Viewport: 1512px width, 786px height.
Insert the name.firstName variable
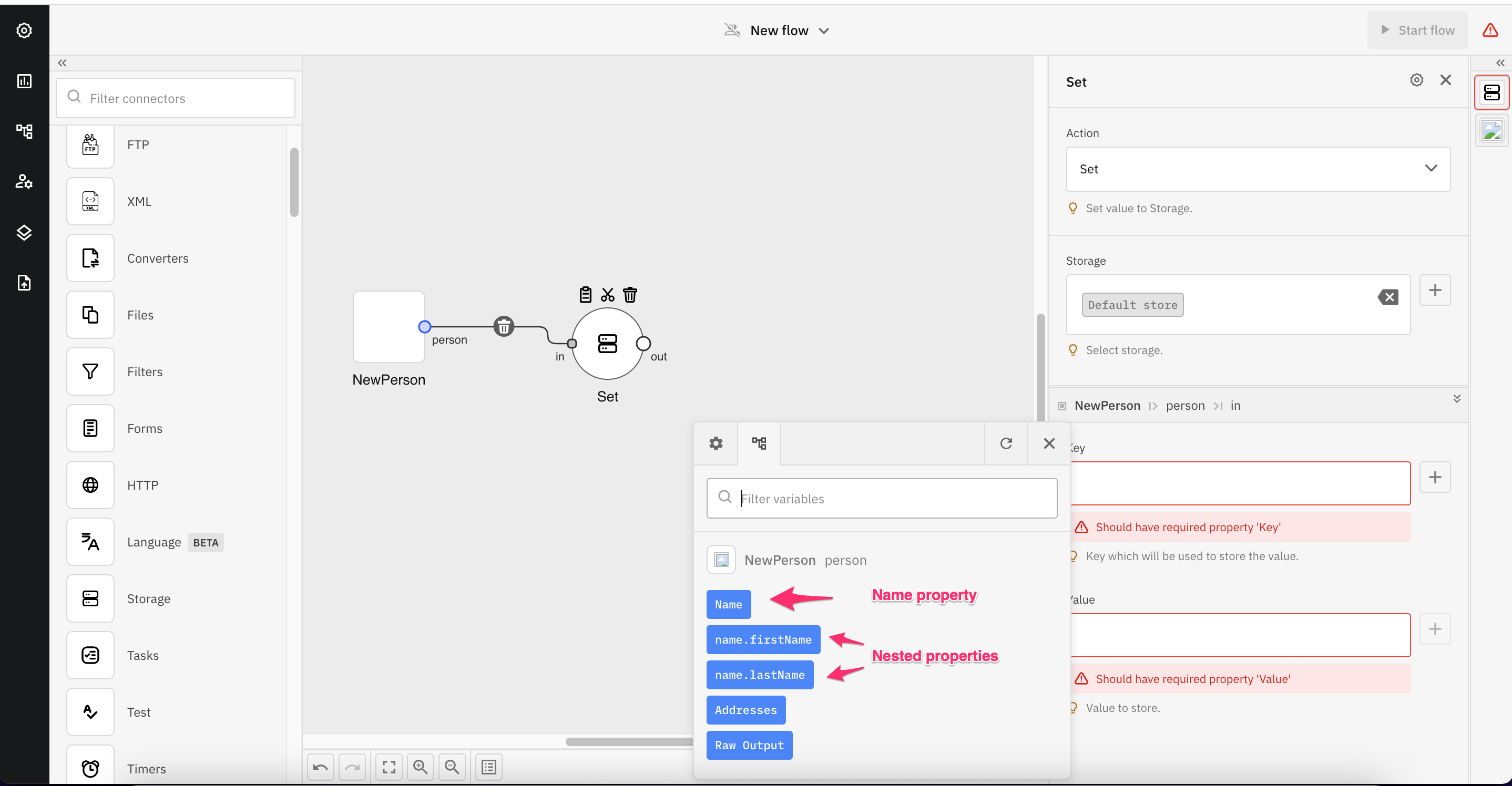coord(763,639)
